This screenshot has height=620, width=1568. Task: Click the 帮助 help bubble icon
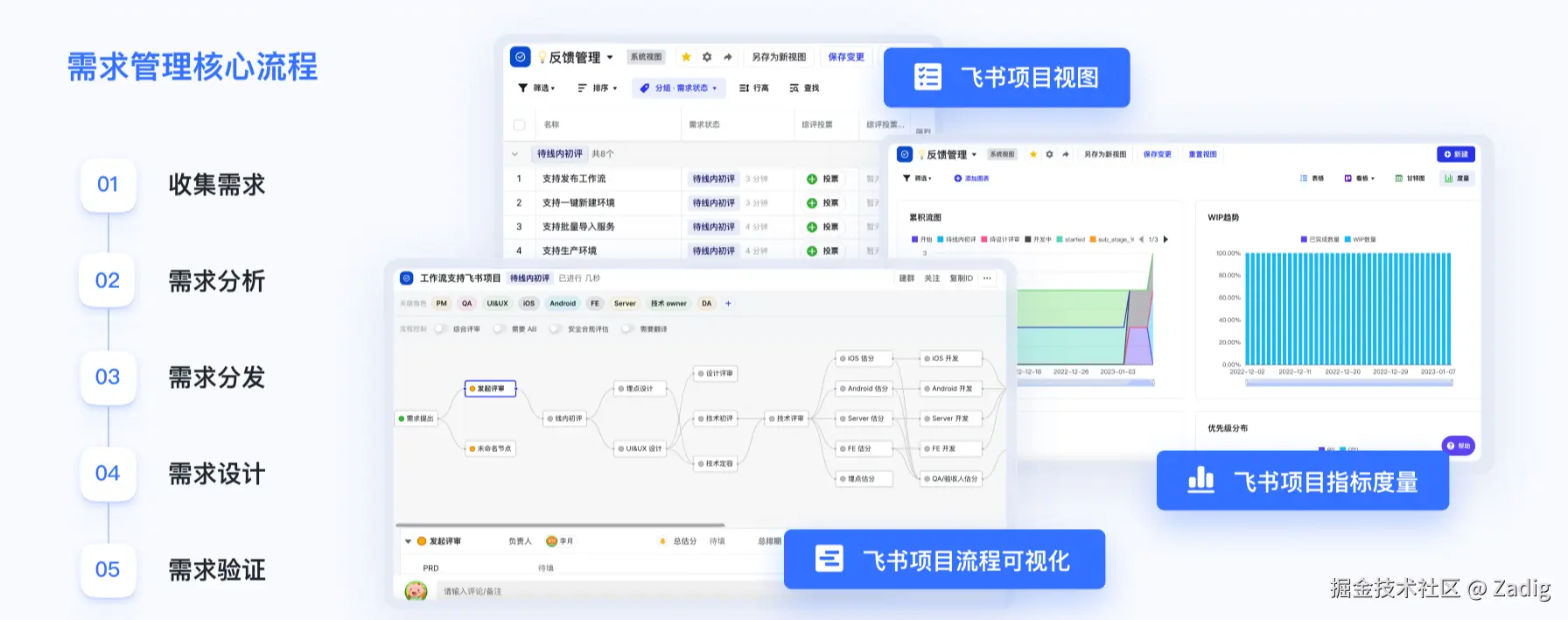pos(1459,446)
